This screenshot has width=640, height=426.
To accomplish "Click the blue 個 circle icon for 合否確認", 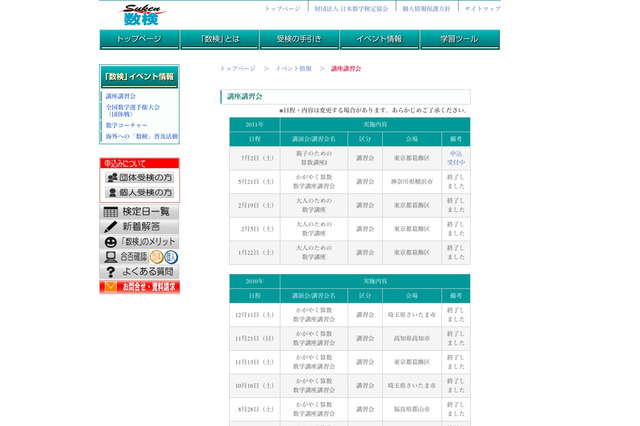I will [x=171, y=257].
